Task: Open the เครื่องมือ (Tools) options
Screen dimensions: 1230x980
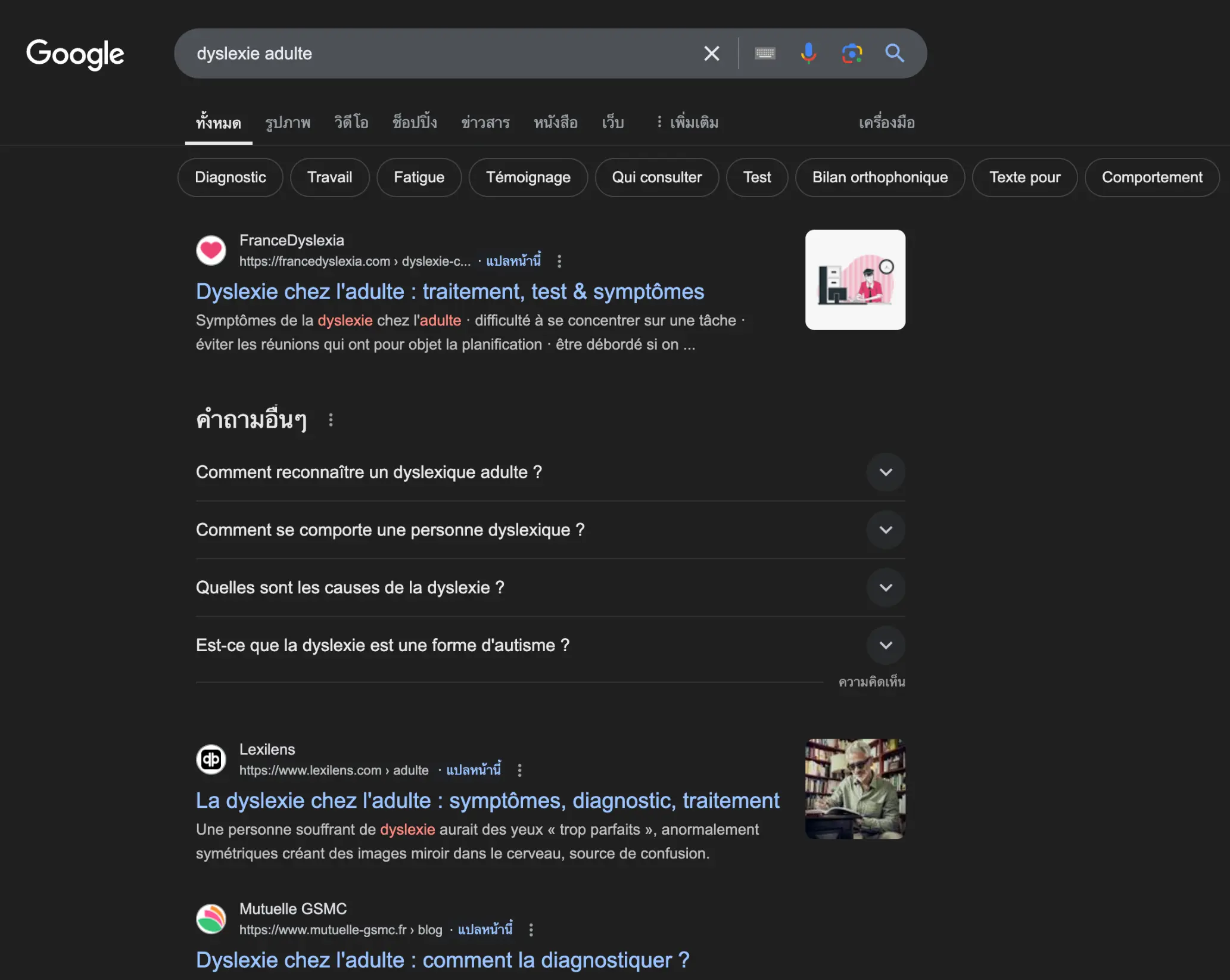Action: tap(886, 123)
